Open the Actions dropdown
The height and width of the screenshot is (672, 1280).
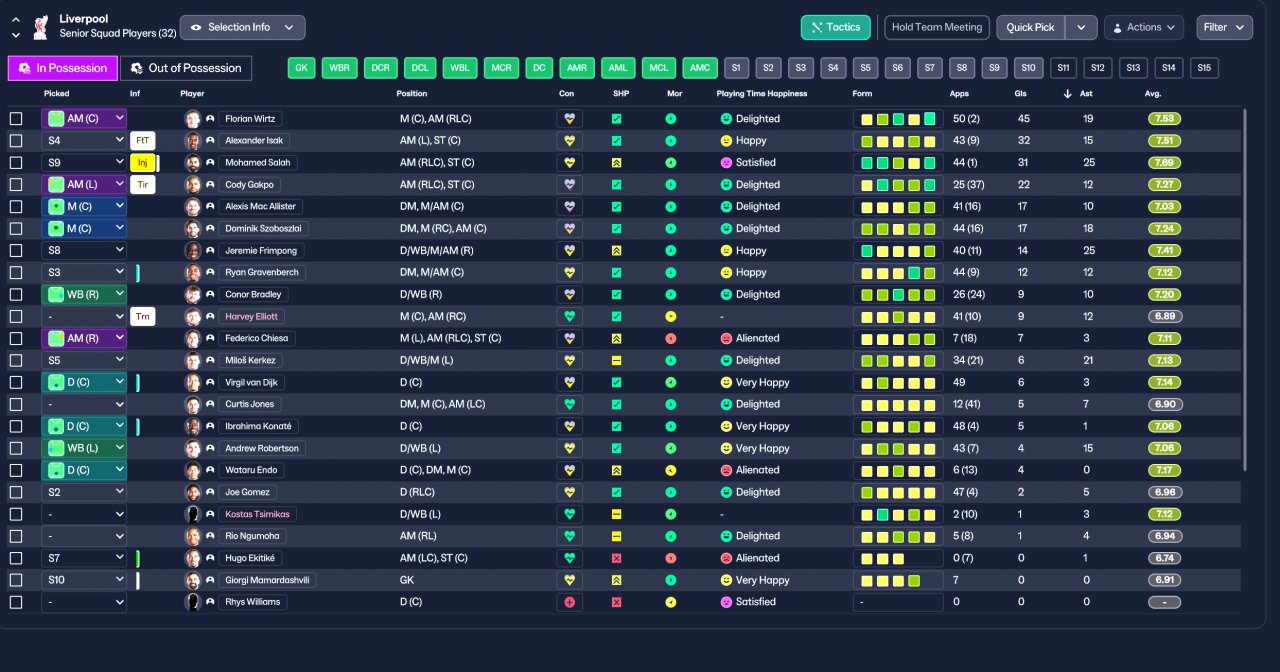click(1144, 27)
